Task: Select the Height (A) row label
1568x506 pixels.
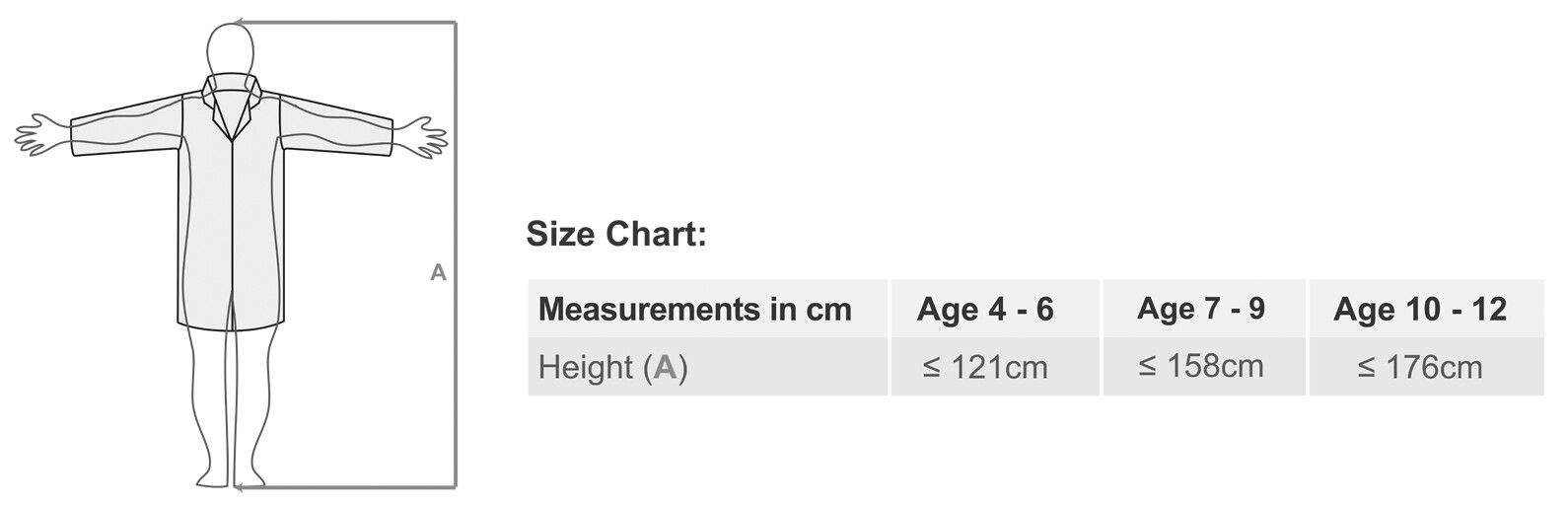Action: click(612, 367)
